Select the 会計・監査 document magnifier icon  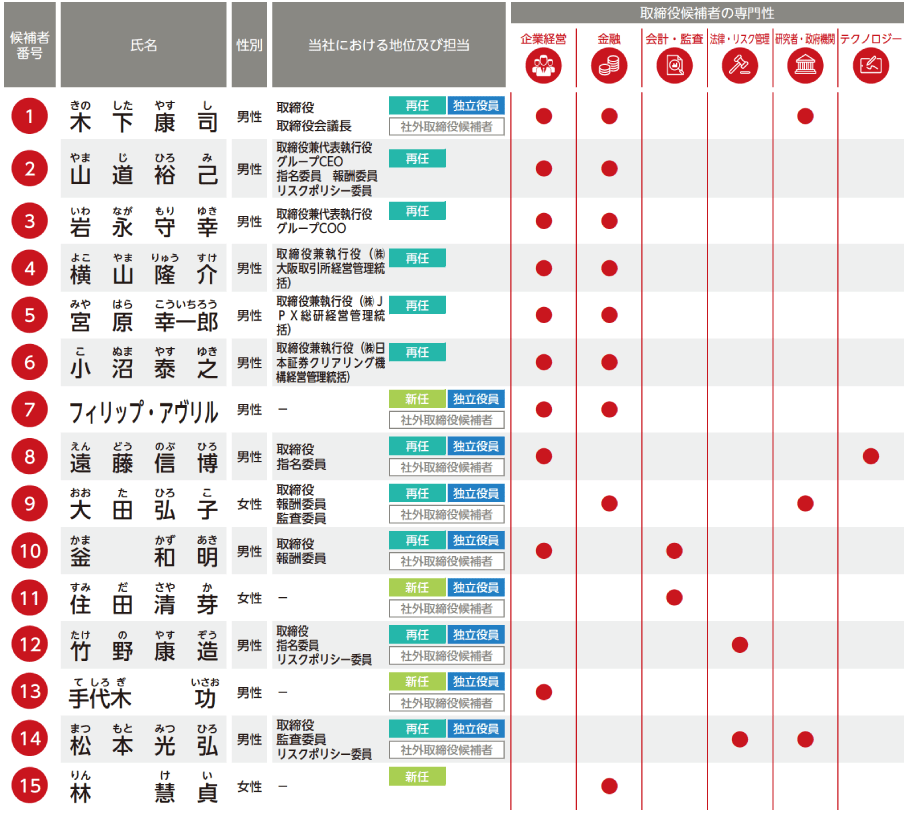coord(674,66)
